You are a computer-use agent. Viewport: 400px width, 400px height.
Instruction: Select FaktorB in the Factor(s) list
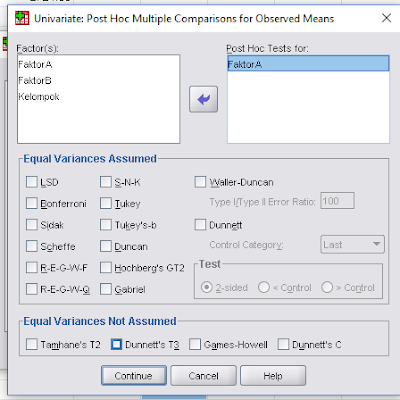(35, 81)
